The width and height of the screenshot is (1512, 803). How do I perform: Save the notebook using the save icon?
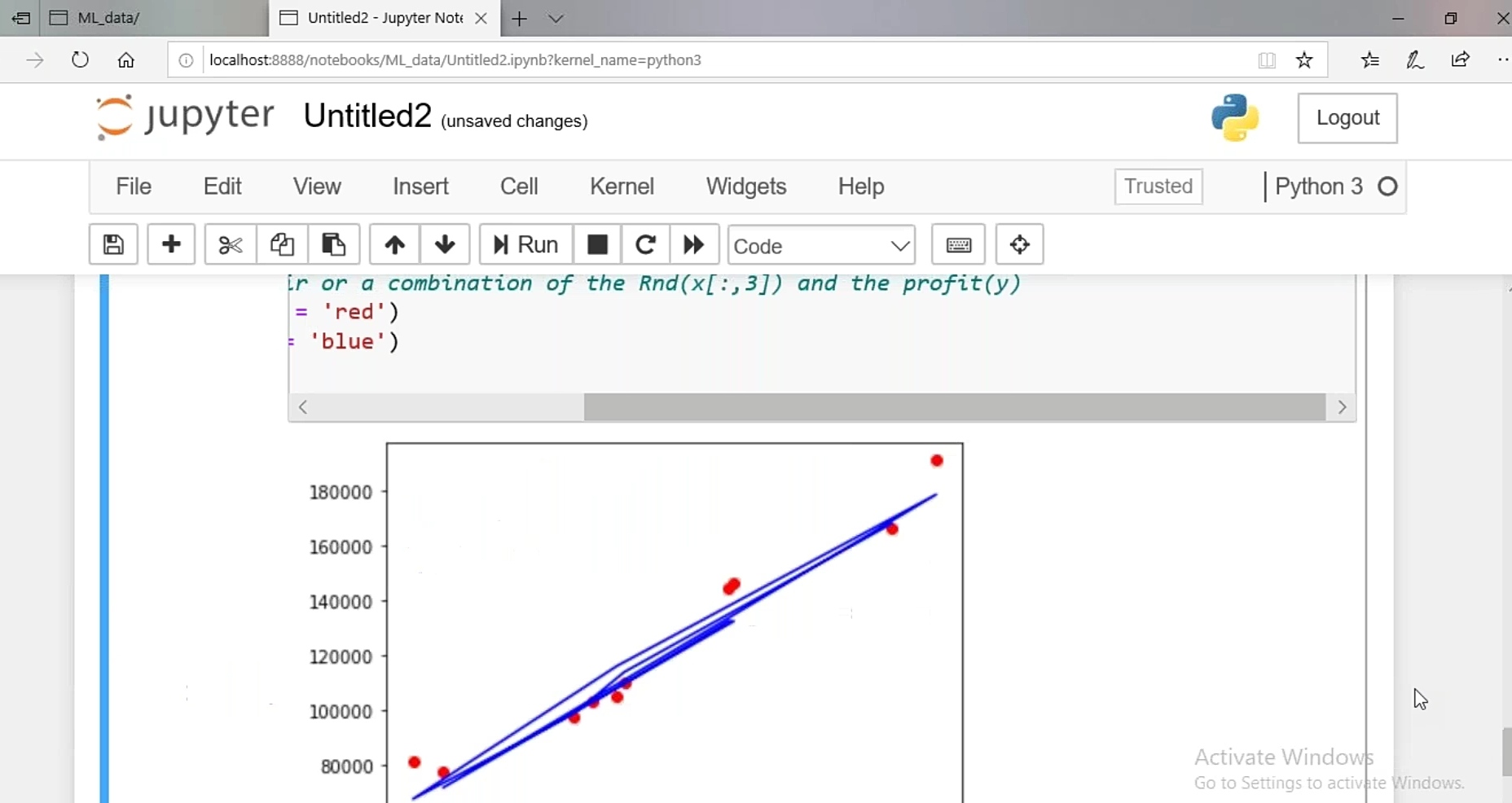click(x=113, y=244)
